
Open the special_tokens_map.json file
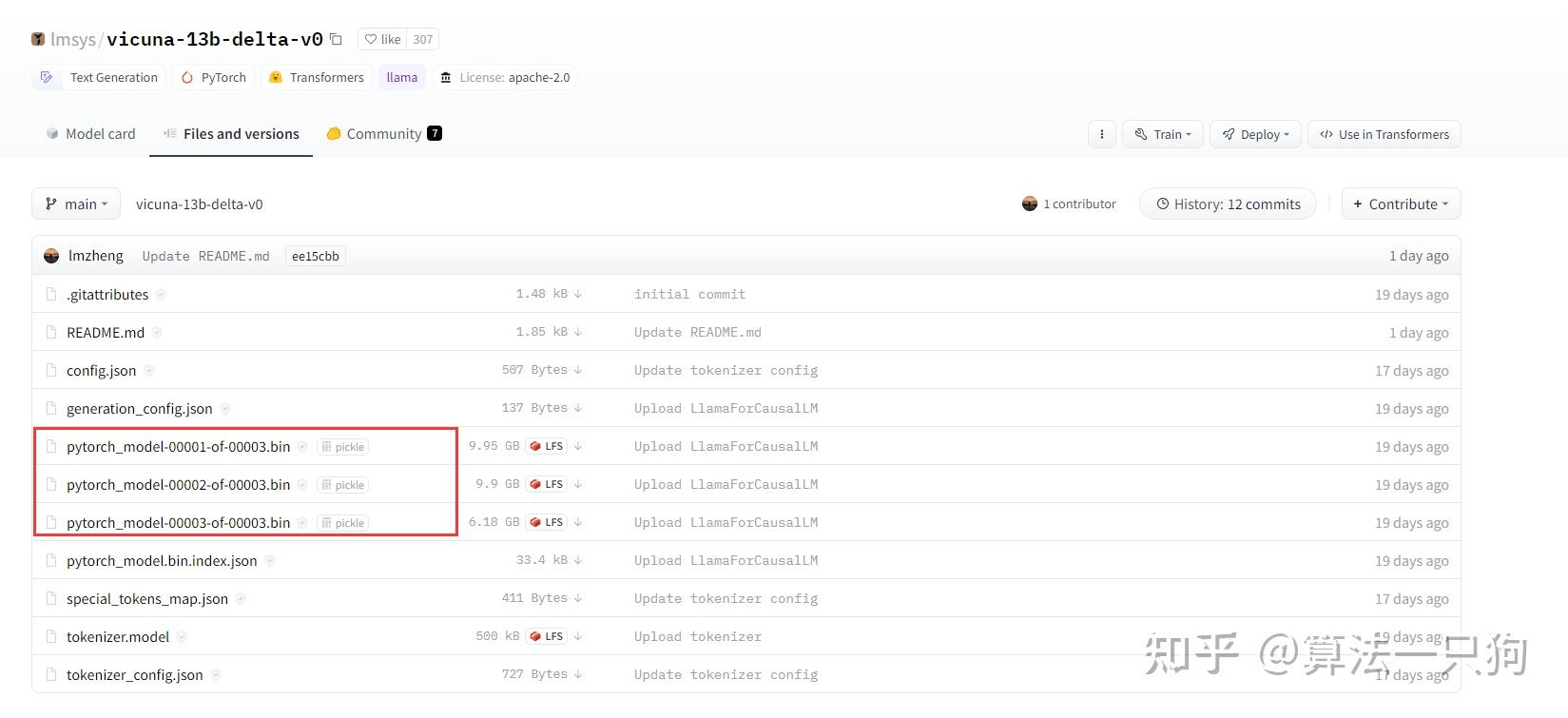coord(147,599)
